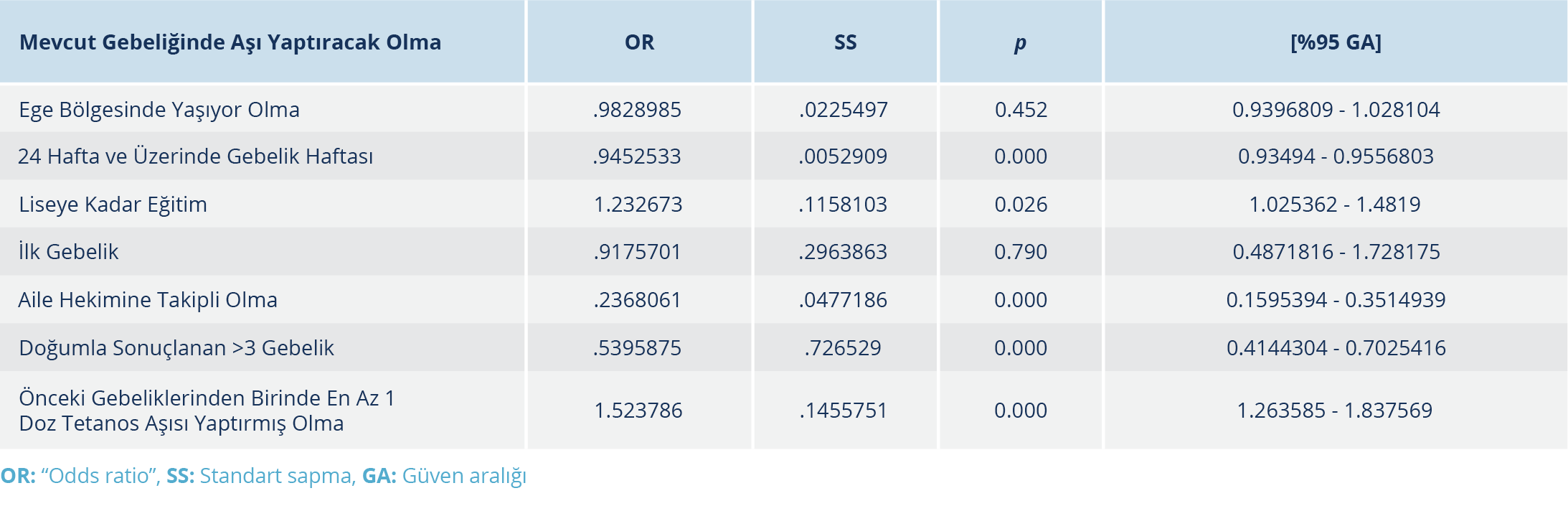Click the 'Odds ratio' footnote text
Image resolution: width=1568 pixels, height=506 pixels.
pyautogui.click(x=100, y=476)
